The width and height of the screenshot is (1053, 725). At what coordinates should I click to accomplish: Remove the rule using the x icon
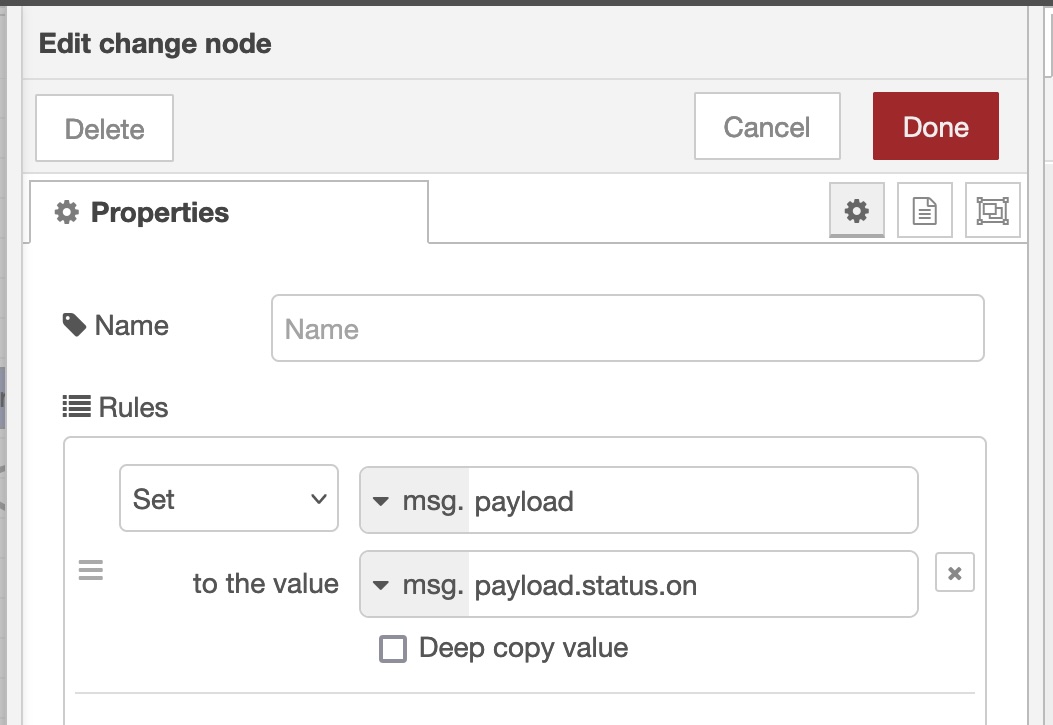[955, 572]
